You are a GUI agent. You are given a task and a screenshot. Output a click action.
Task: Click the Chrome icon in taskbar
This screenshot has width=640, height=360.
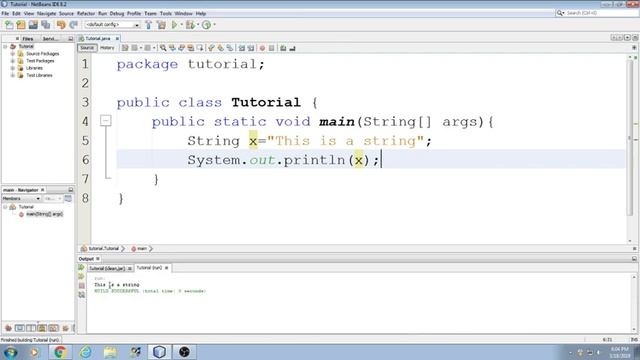[60, 352]
